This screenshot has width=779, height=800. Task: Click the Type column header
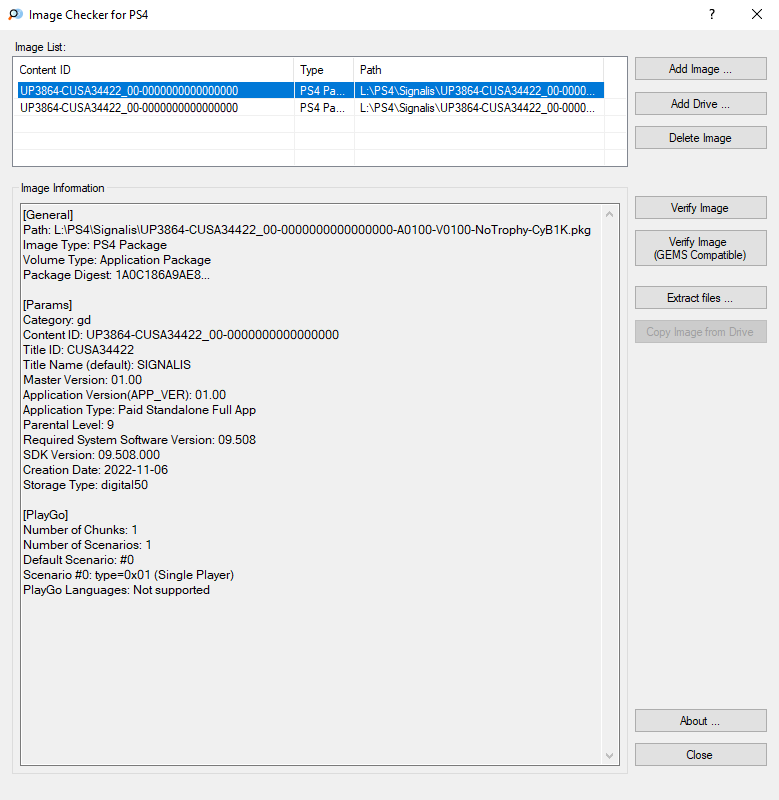pos(324,70)
